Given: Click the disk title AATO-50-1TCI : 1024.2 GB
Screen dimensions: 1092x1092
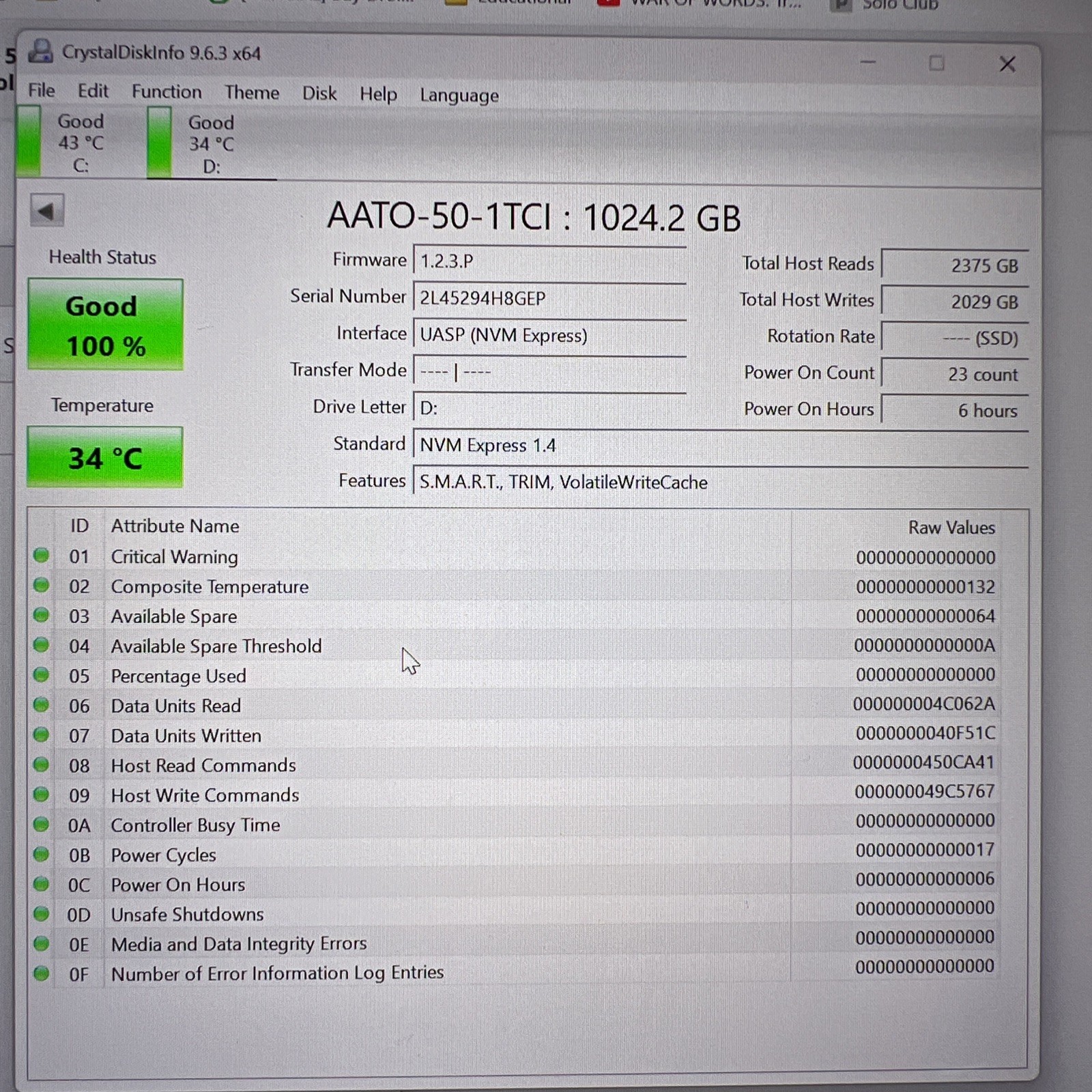Looking at the screenshot, I should click(x=534, y=217).
